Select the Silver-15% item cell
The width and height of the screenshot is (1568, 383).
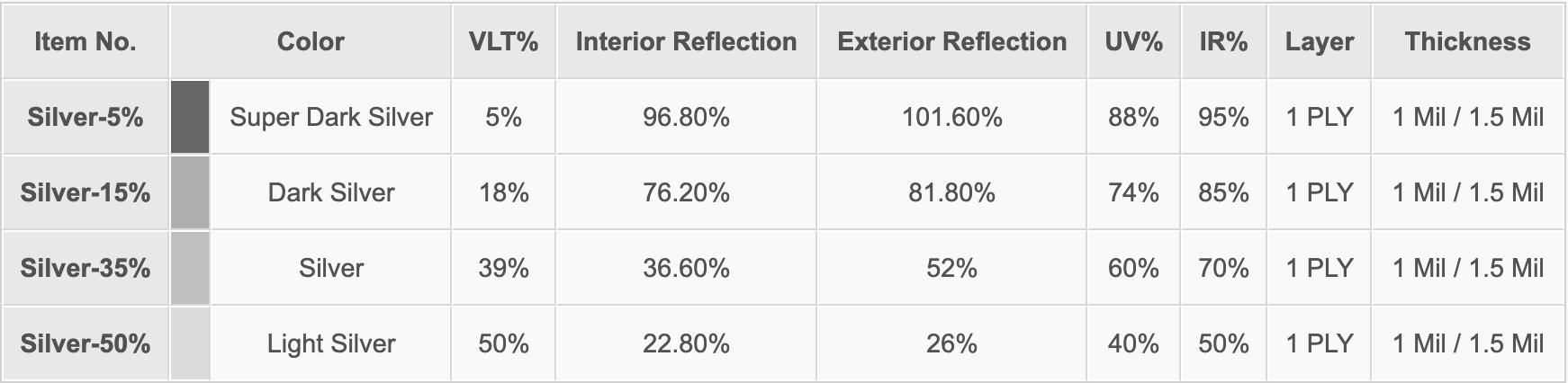point(86,192)
